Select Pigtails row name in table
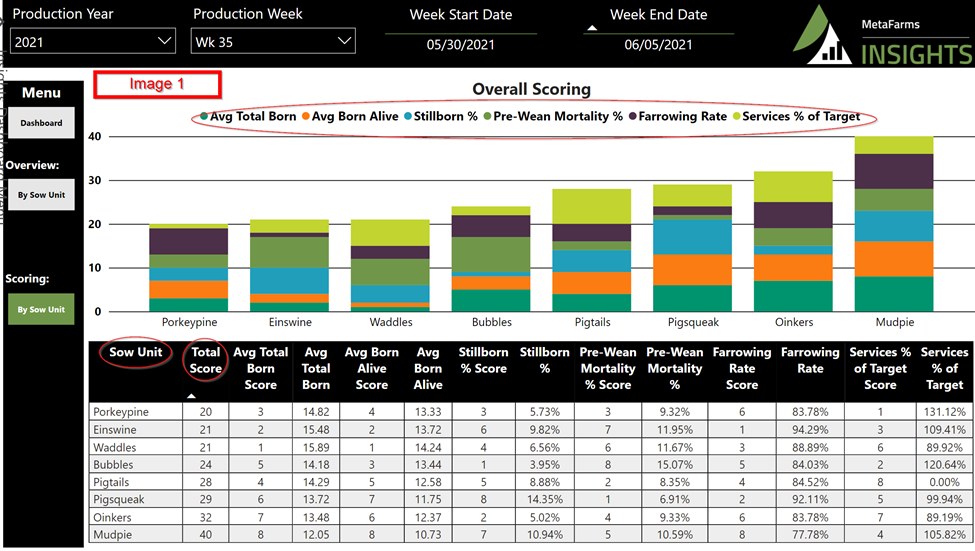The image size is (975, 551). (111, 482)
